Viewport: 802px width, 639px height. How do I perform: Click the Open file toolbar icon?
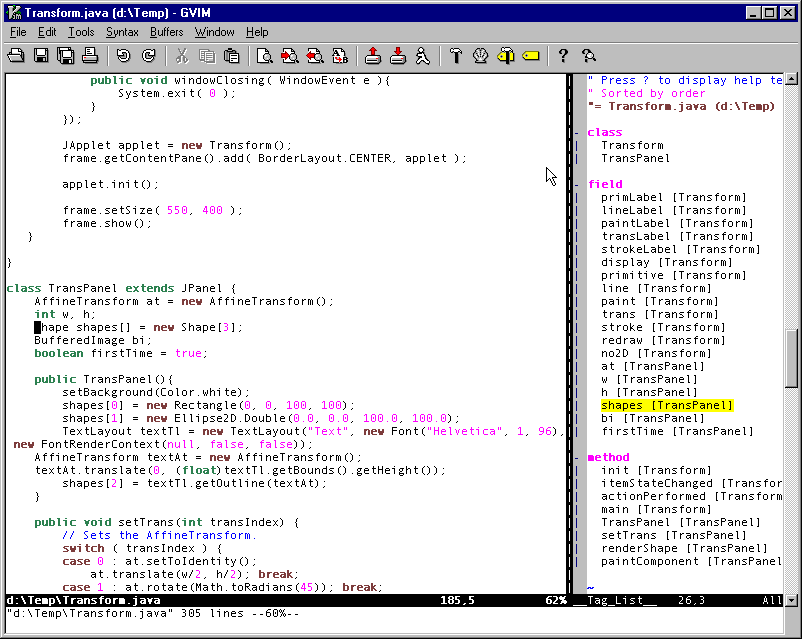(x=17, y=56)
